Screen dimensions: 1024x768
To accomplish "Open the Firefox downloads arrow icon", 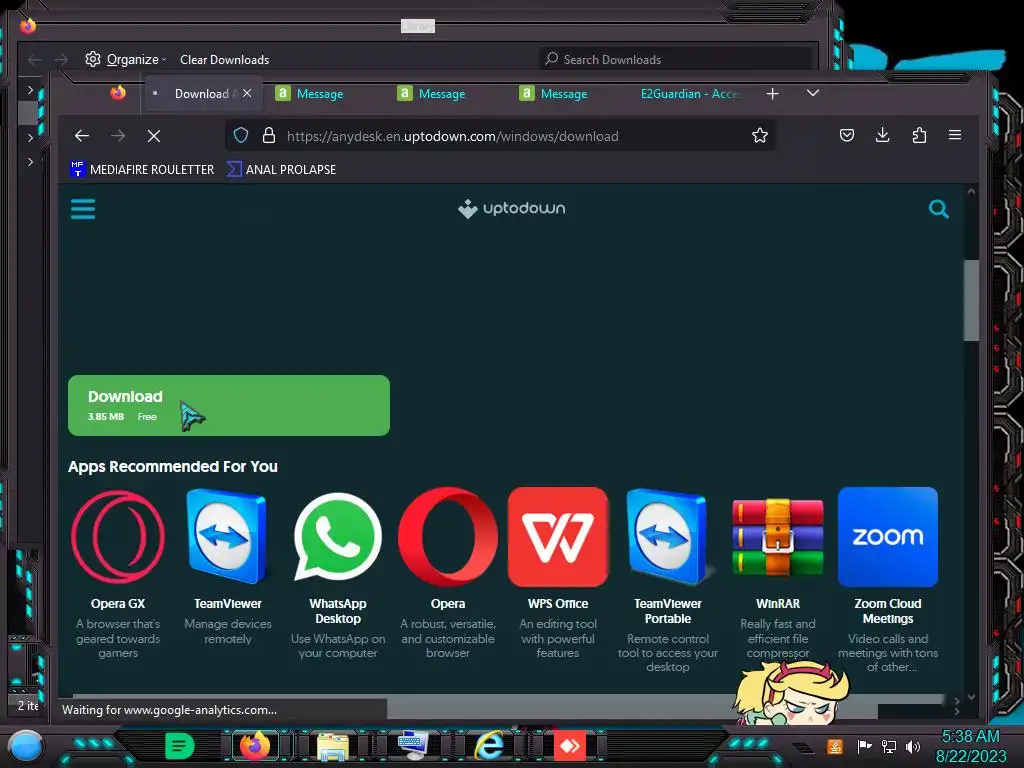I will pos(882,135).
